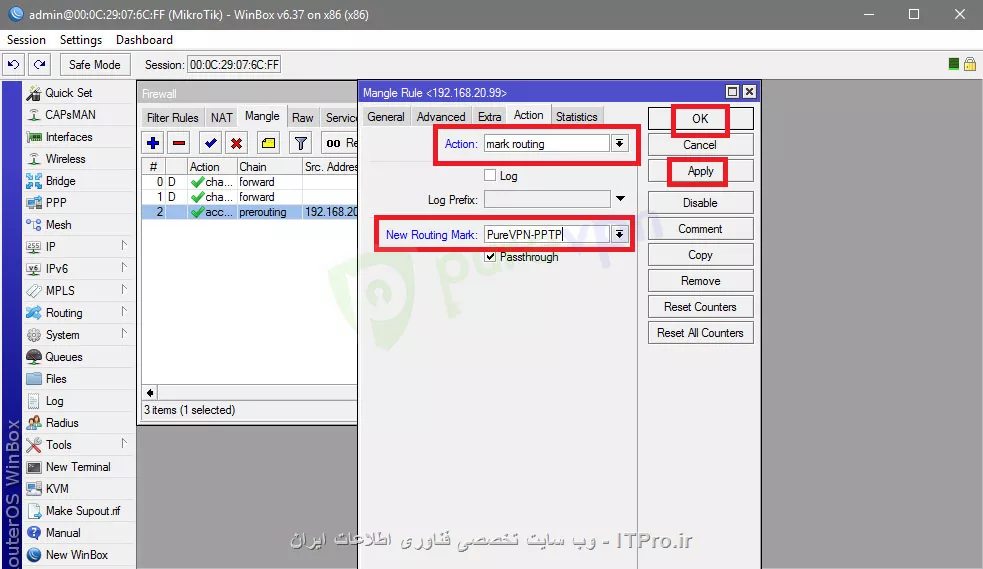Open the Queues sidebar icon
Screen dimensions: 983x569
(34, 357)
